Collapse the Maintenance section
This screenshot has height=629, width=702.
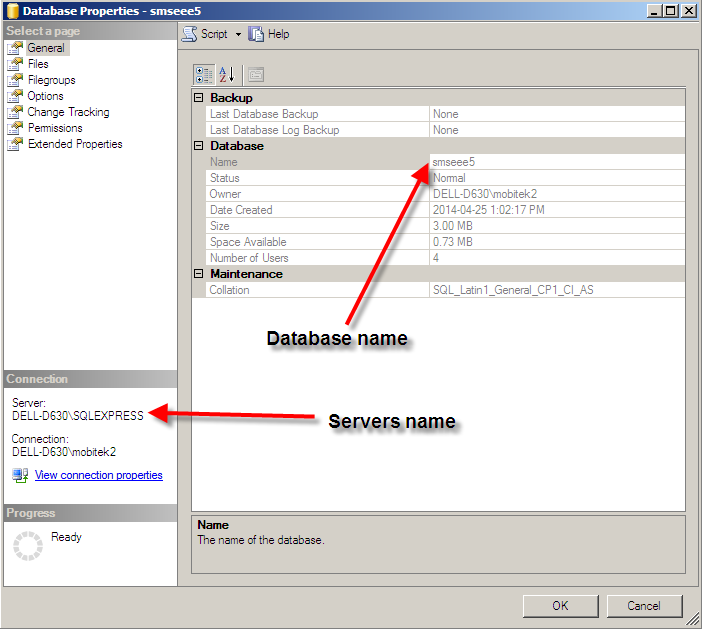[x=199, y=274]
